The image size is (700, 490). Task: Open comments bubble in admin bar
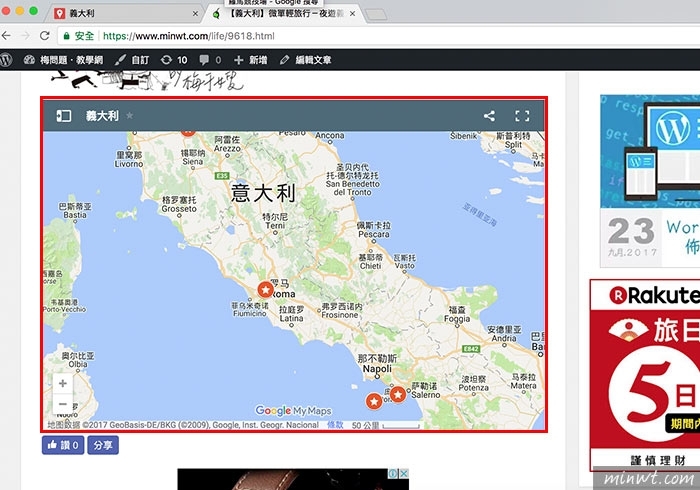[x=210, y=60]
